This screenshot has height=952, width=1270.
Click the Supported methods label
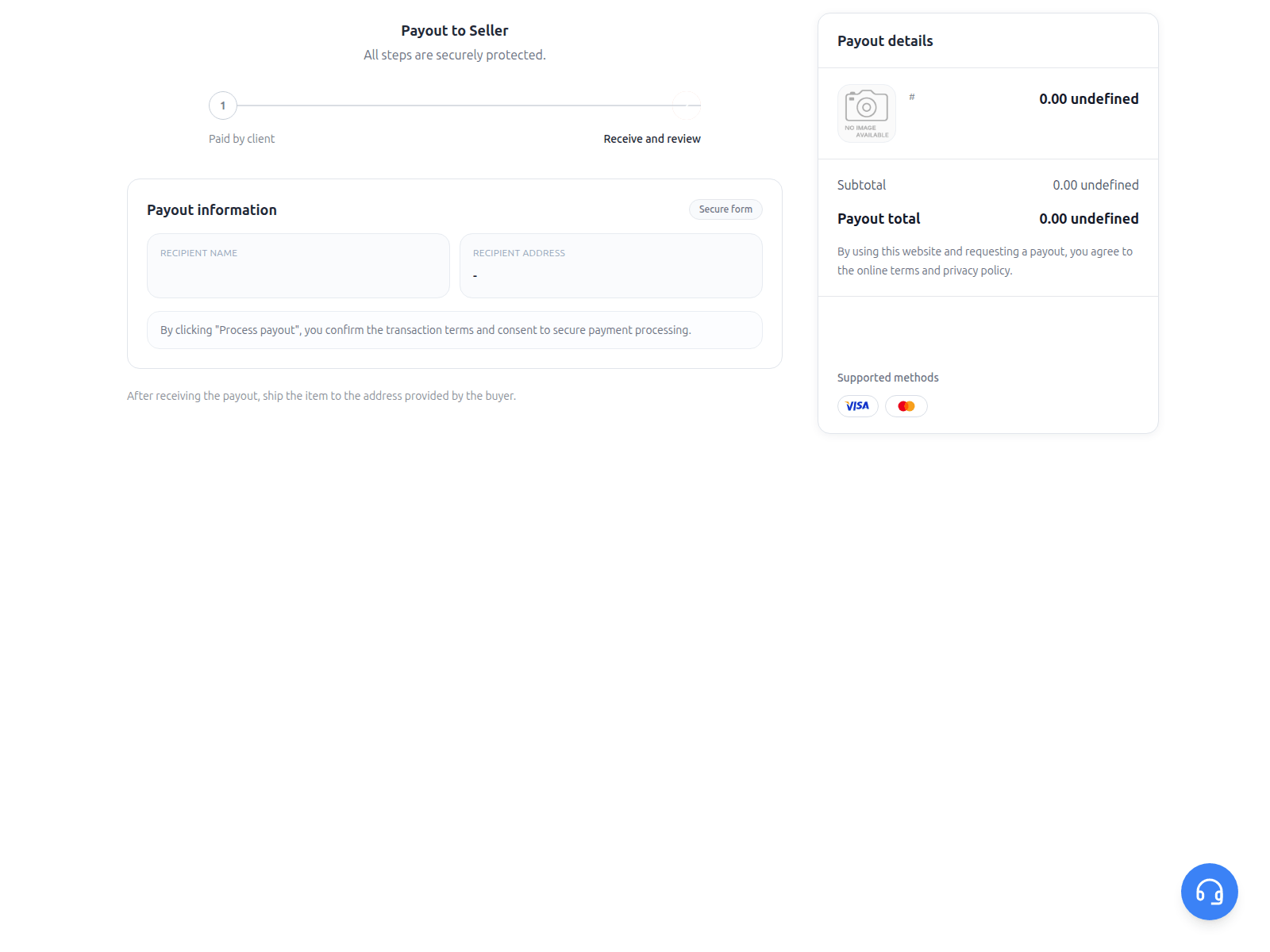[x=887, y=378]
